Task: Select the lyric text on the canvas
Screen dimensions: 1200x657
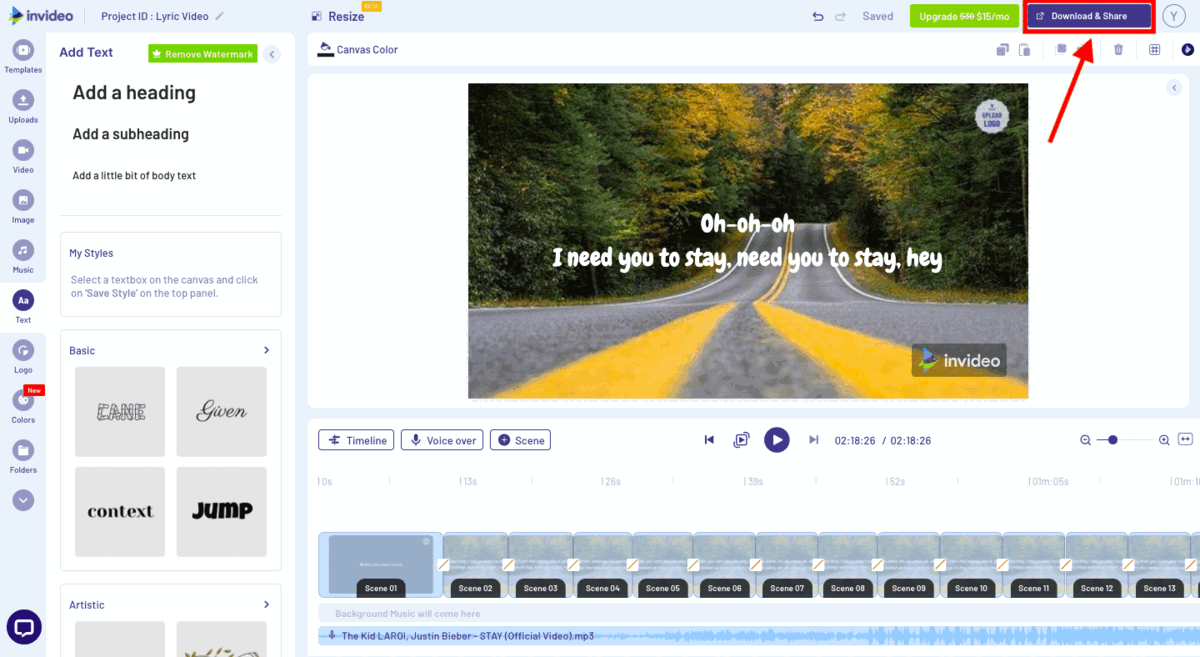Action: tap(747, 241)
